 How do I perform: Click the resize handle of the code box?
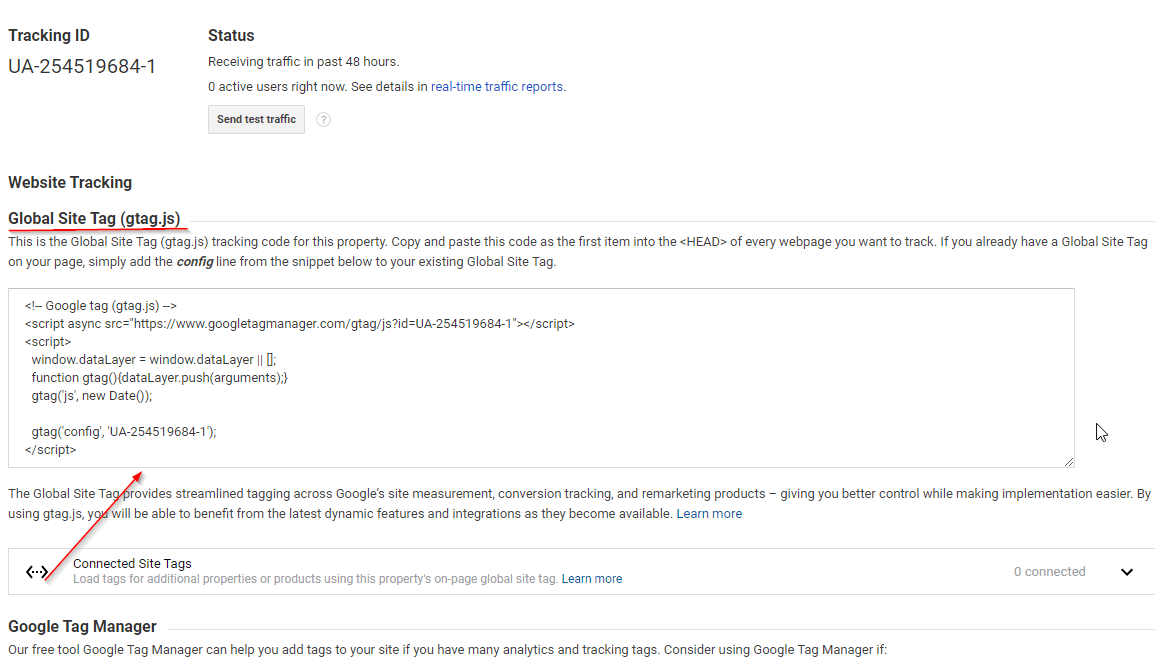pyautogui.click(x=1069, y=461)
